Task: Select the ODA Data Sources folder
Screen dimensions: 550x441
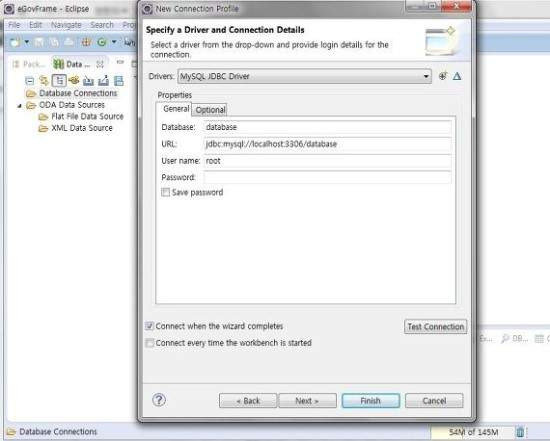Action: tap(72, 105)
